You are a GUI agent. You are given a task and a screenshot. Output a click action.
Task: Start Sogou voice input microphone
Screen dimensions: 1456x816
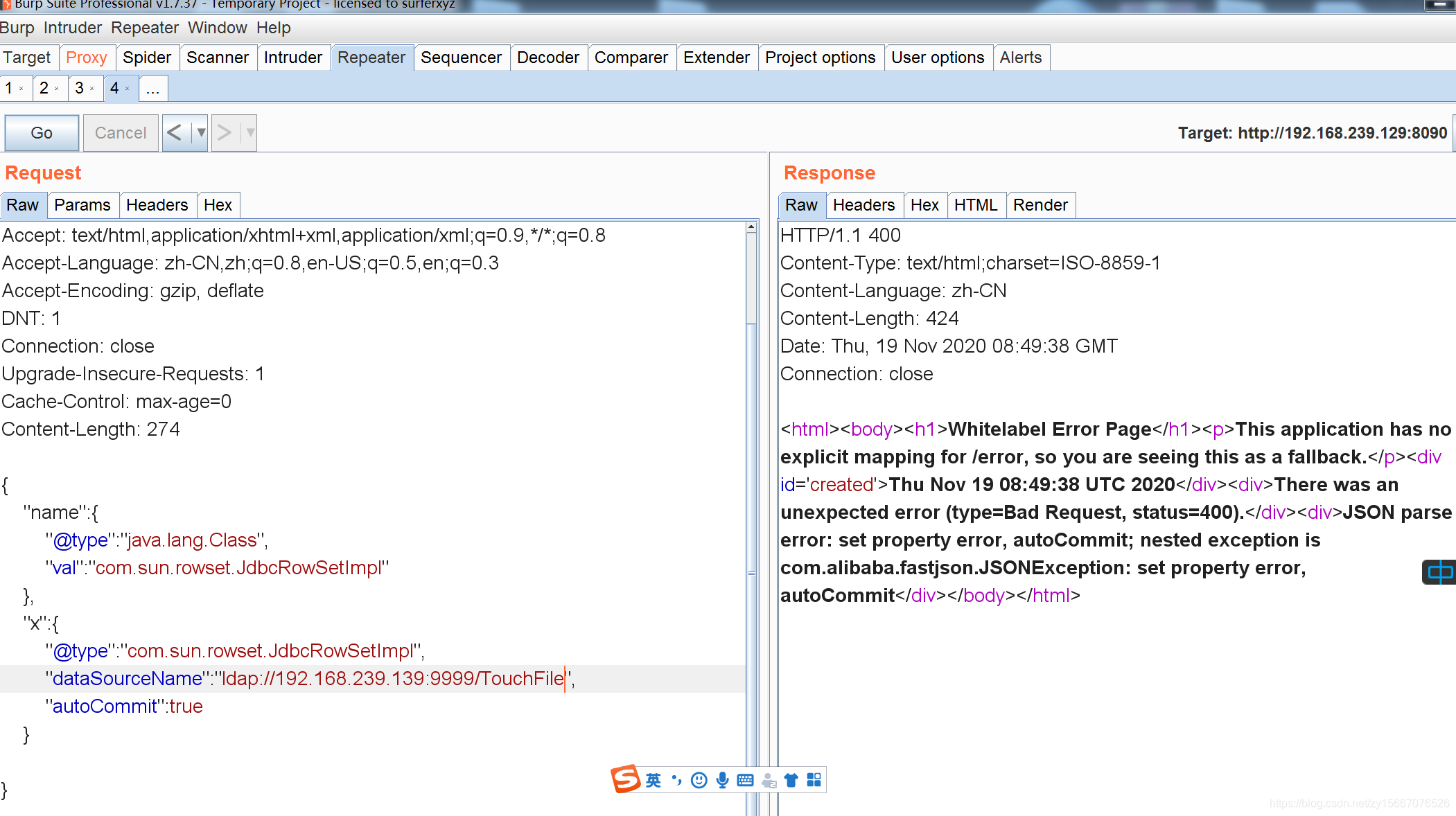point(722,781)
